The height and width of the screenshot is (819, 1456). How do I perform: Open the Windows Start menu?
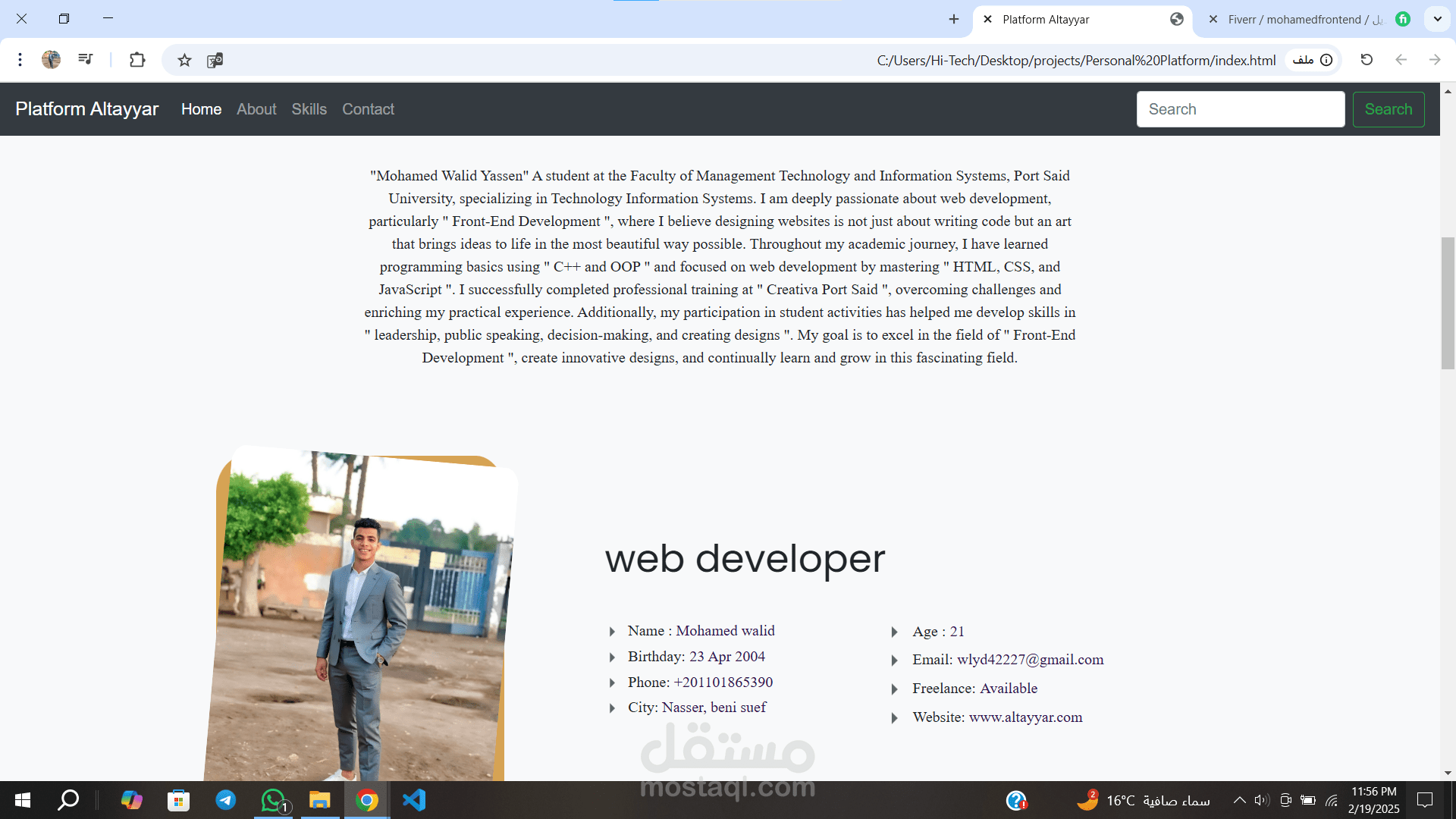point(23,800)
